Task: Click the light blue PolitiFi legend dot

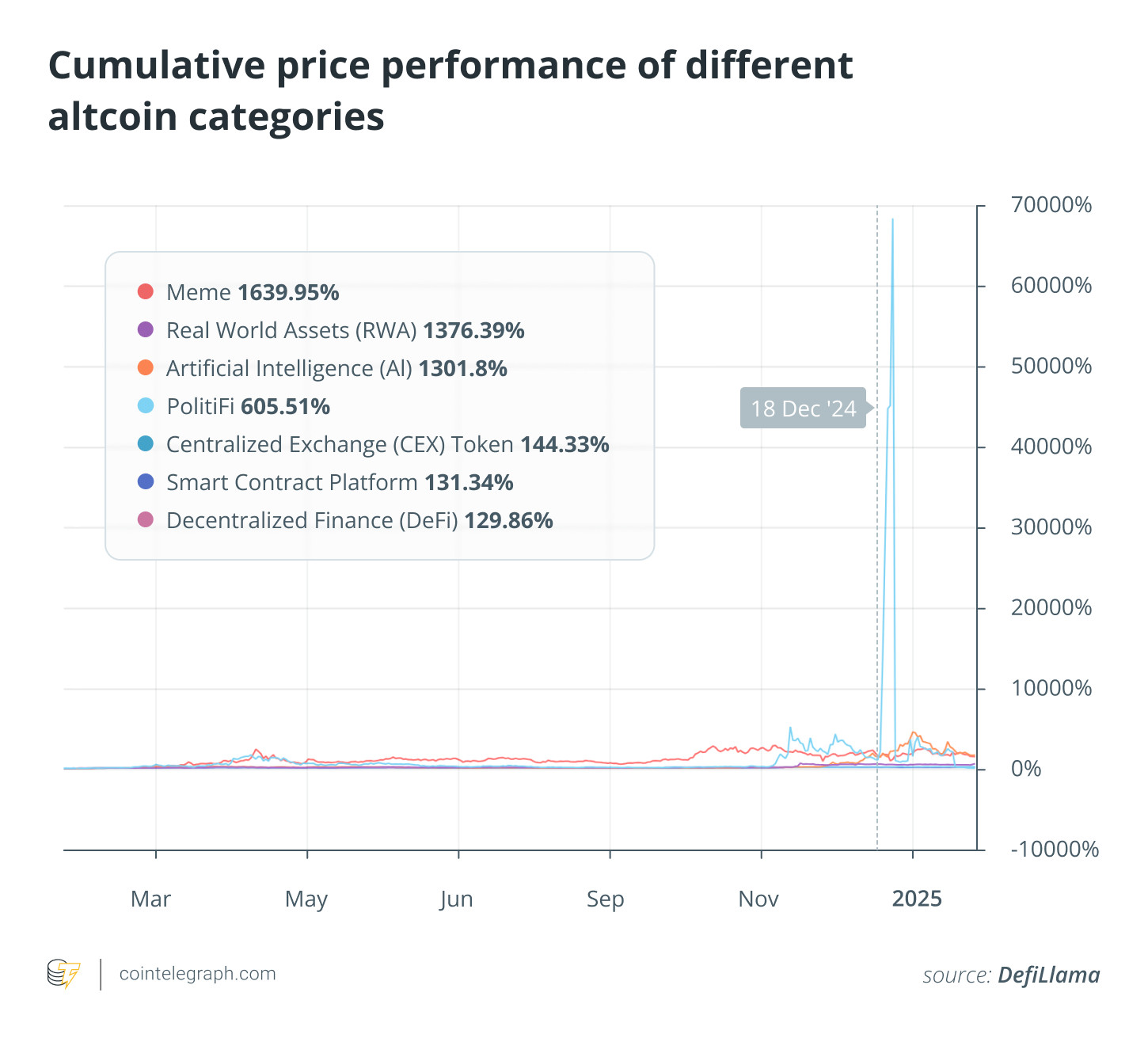Action: coord(146,405)
